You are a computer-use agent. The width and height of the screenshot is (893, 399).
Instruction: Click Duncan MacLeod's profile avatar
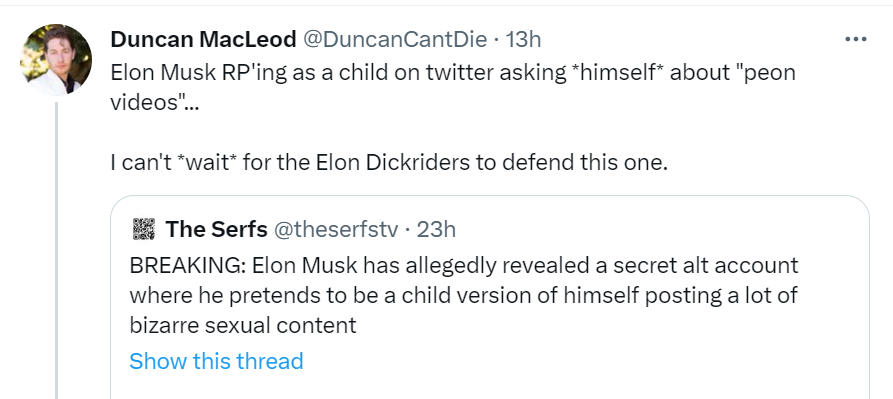click(x=56, y=59)
